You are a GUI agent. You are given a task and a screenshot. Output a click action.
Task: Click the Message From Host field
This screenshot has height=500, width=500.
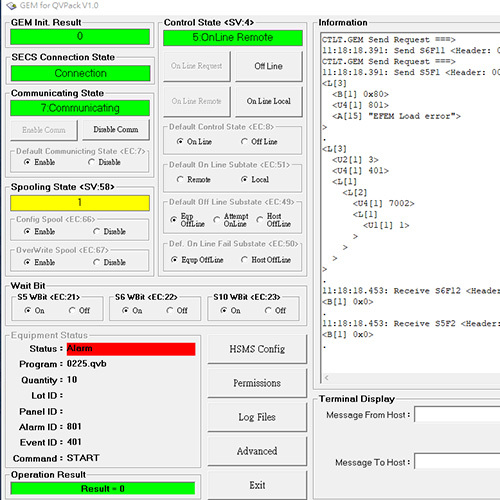(457, 414)
